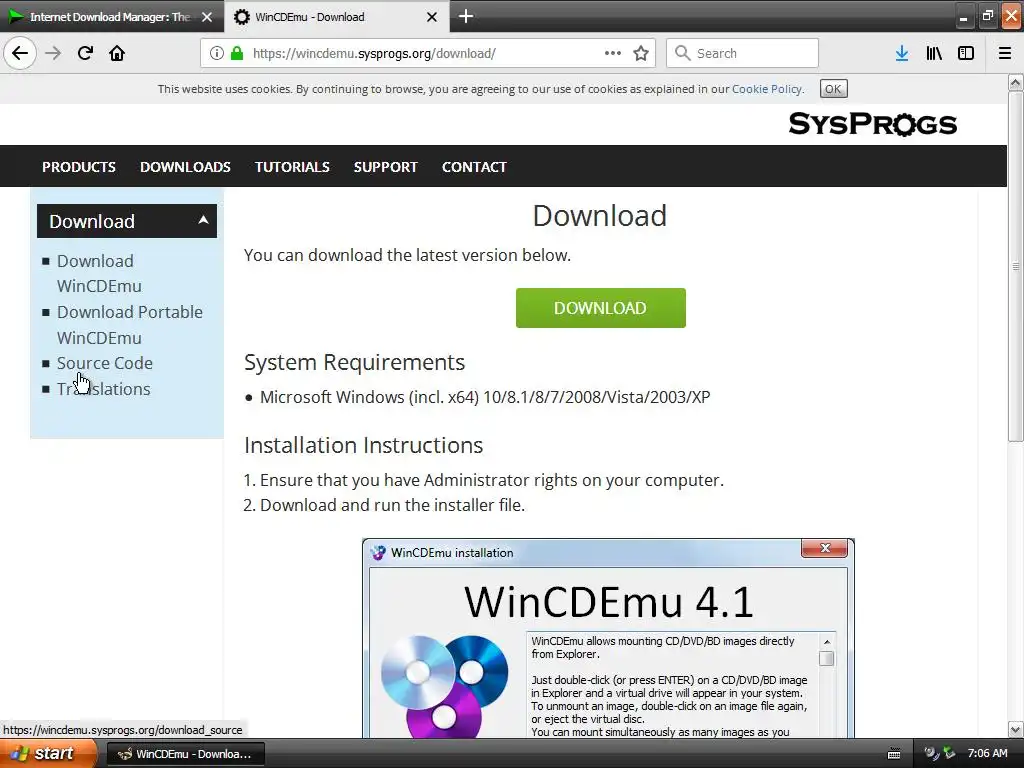Image resolution: width=1024 pixels, height=768 pixels.
Task: Go back to the previous page
Action: pyautogui.click(x=20, y=53)
